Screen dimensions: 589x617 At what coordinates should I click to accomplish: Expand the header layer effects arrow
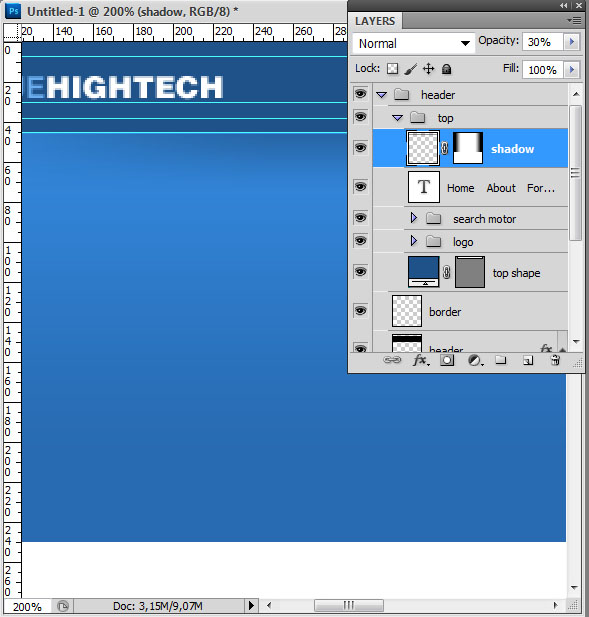click(x=563, y=349)
